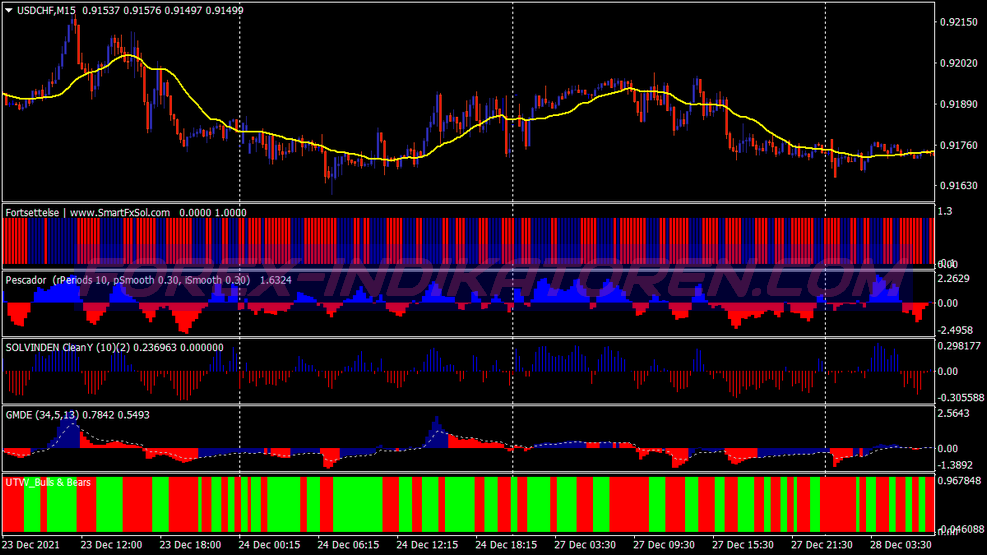This screenshot has height=555, width=987.
Task: Click the 27 Dec 21:30 time label
Action: 822,545
